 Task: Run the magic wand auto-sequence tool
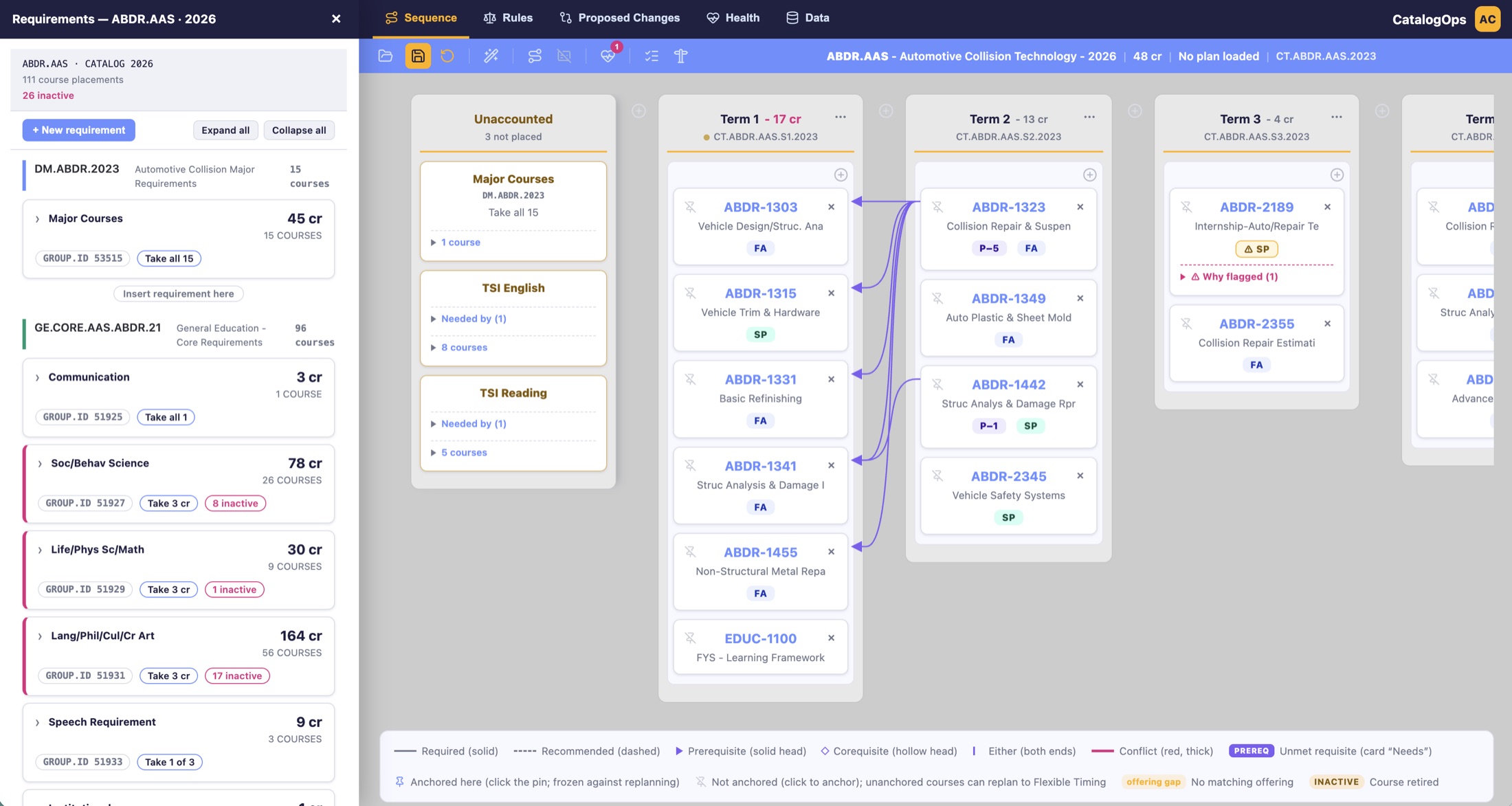tap(491, 56)
